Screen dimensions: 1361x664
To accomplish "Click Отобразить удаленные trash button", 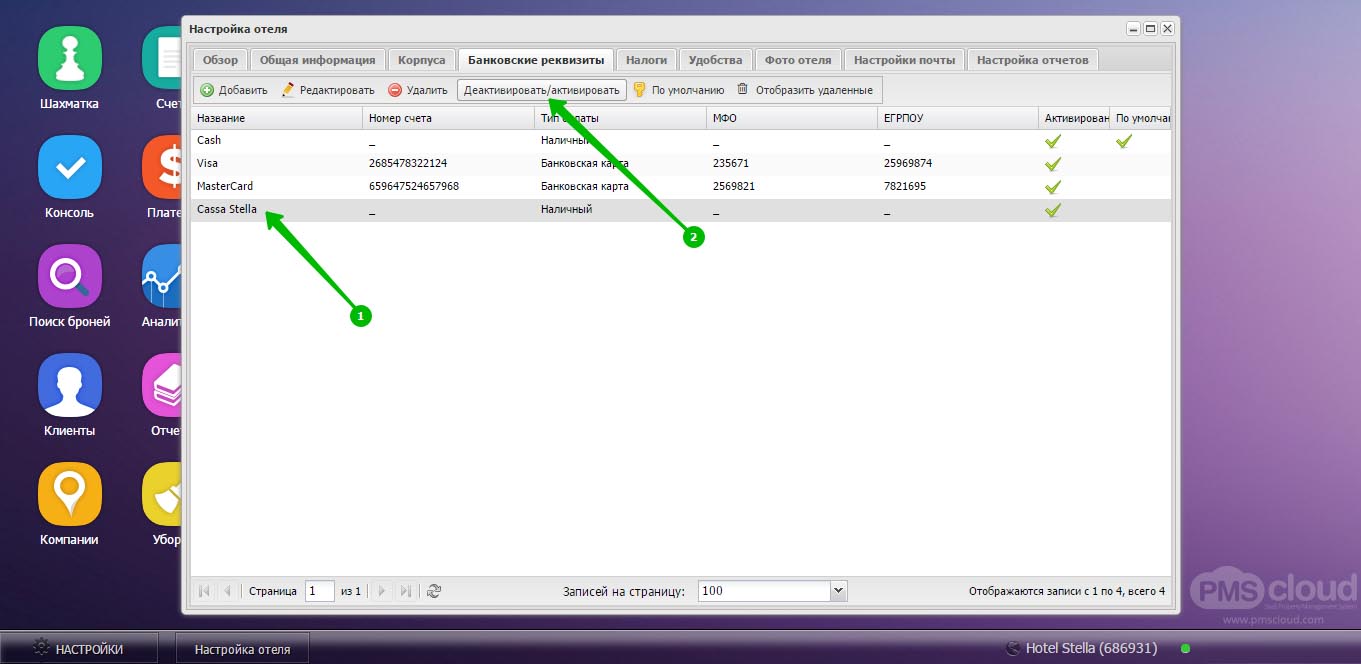I will (x=805, y=90).
